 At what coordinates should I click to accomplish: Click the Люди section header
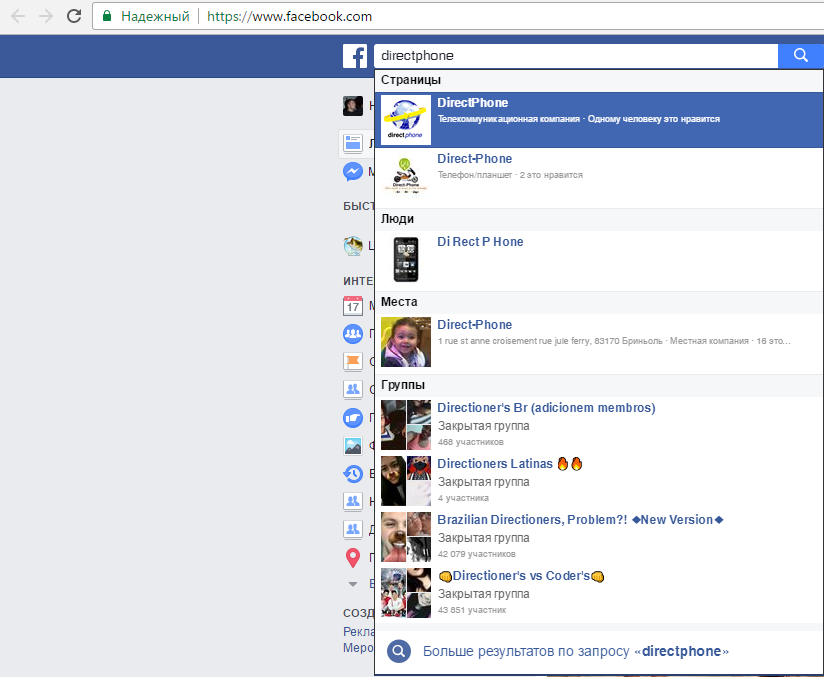coord(397,219)
